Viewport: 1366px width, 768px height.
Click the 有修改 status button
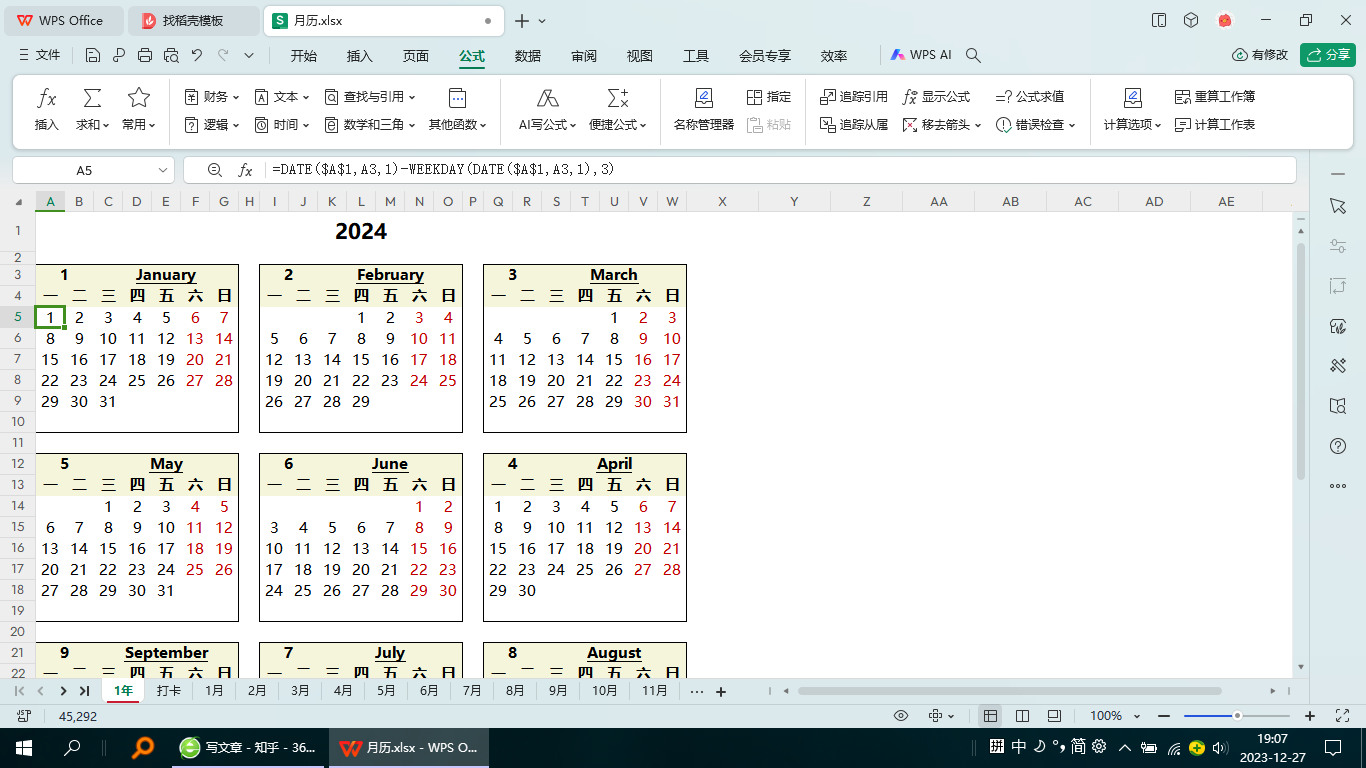click(1260, 55)
